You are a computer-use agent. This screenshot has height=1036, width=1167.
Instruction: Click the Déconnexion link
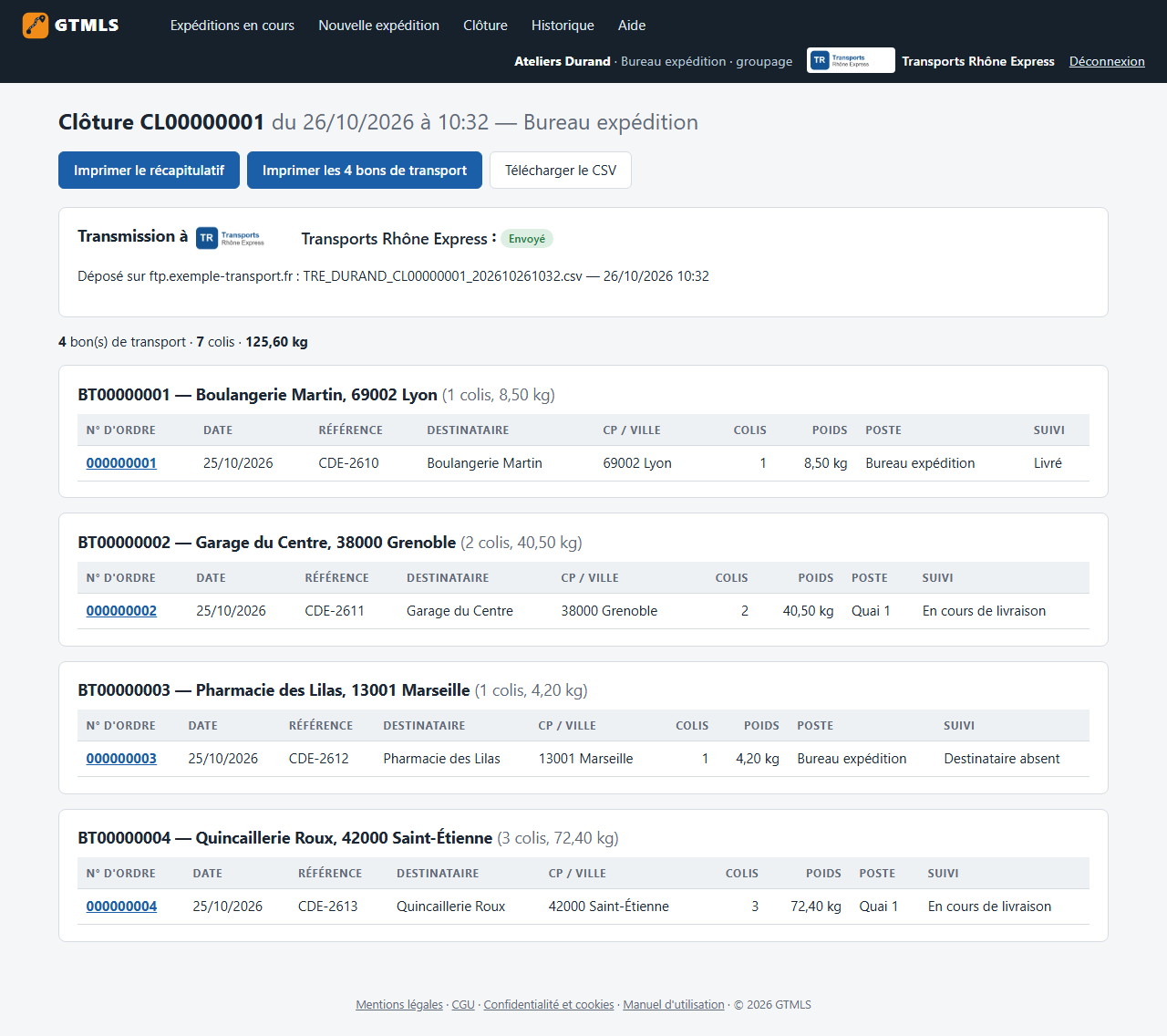1107,61
